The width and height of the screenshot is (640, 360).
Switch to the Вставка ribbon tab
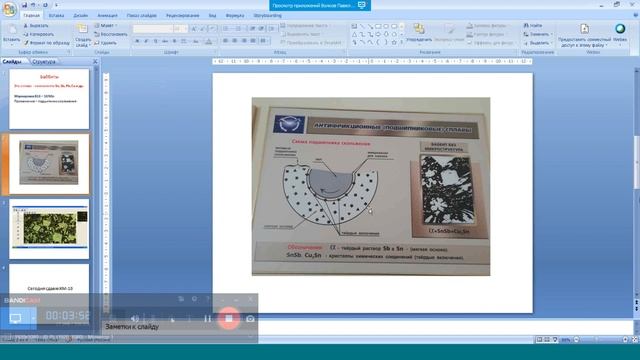(56, 16)
